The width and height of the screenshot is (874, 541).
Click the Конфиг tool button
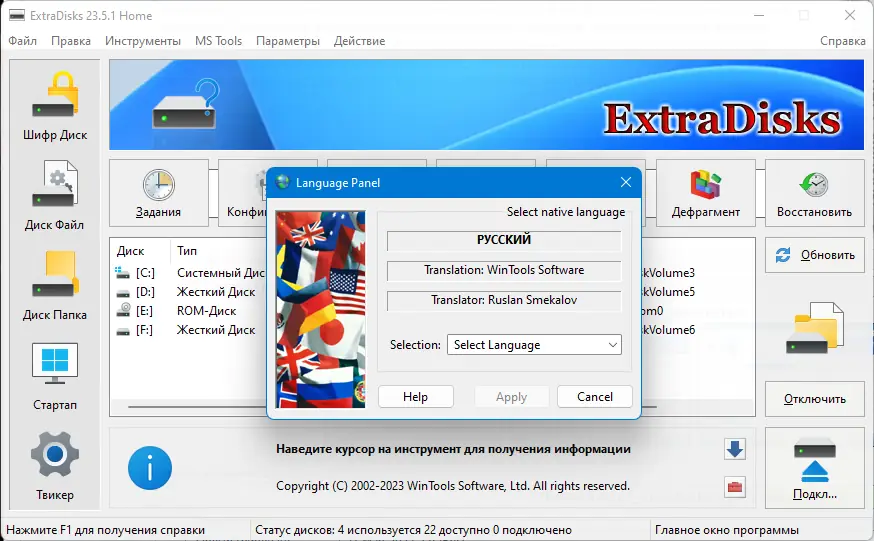(x=242, y=193)
